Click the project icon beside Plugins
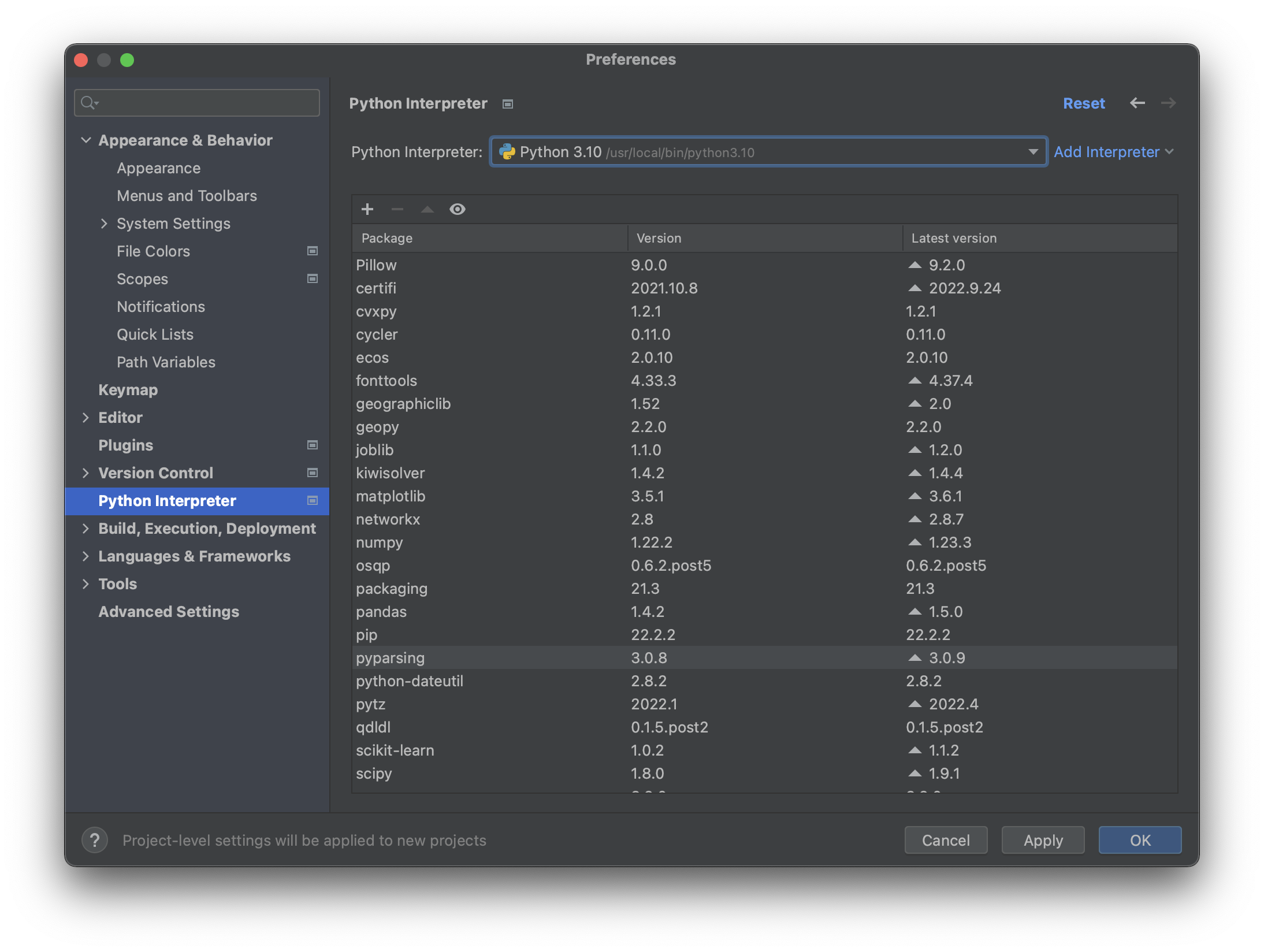 (313, 445)
